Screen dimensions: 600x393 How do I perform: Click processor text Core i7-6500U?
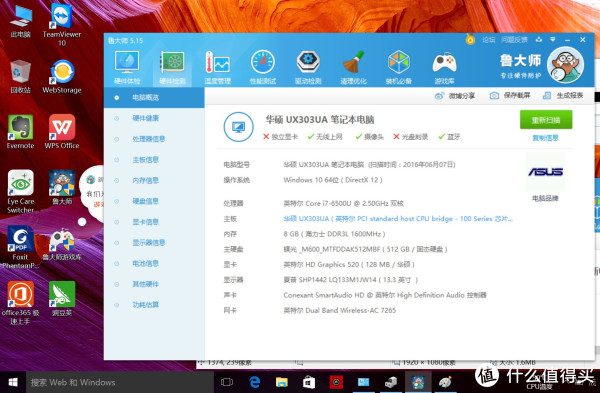[x=344, y=204]
